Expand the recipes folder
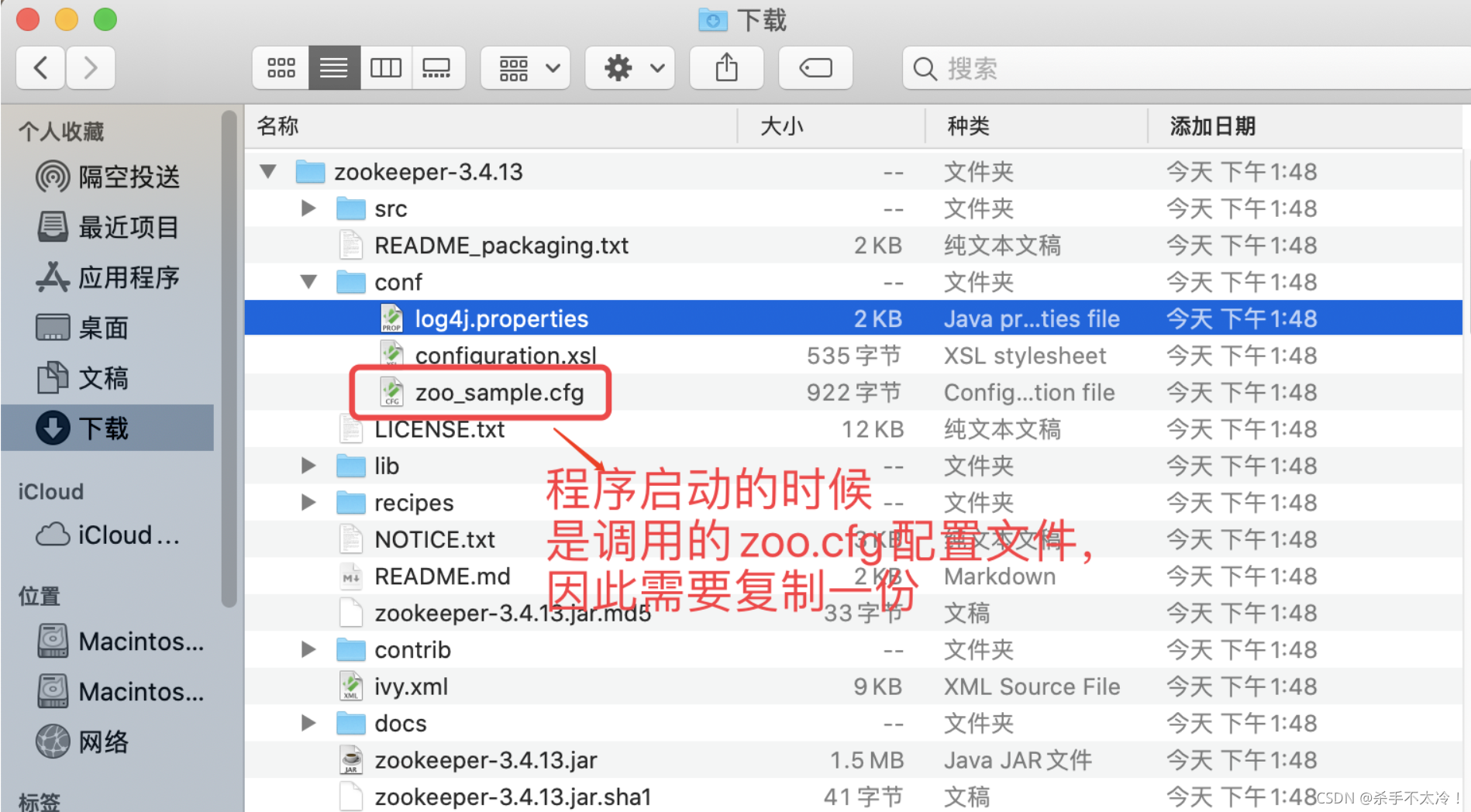This screenshot has height=812, width=1471. tap(308, 502)
